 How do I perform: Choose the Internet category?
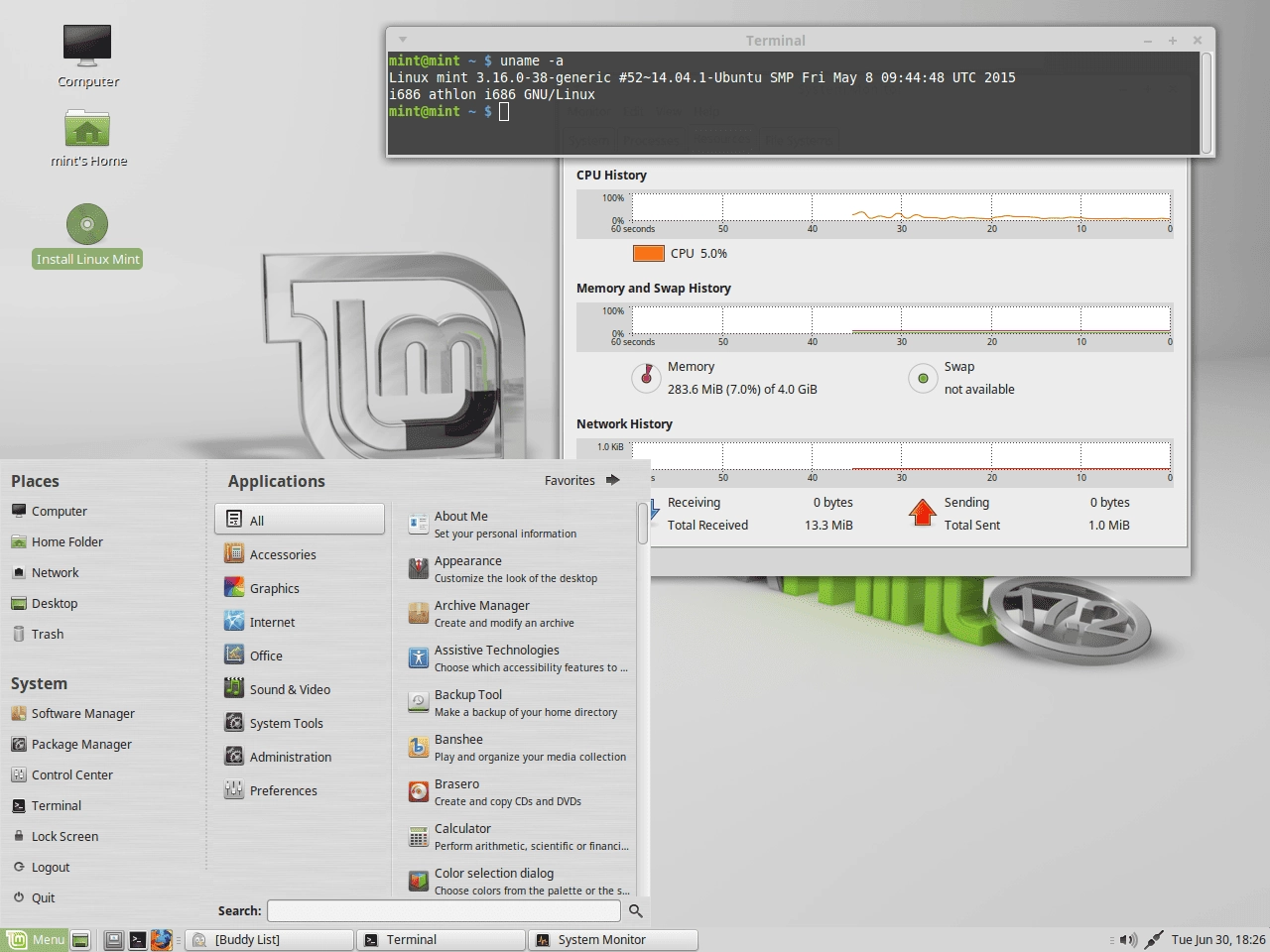pyautogui.click(x=300, y=622)
